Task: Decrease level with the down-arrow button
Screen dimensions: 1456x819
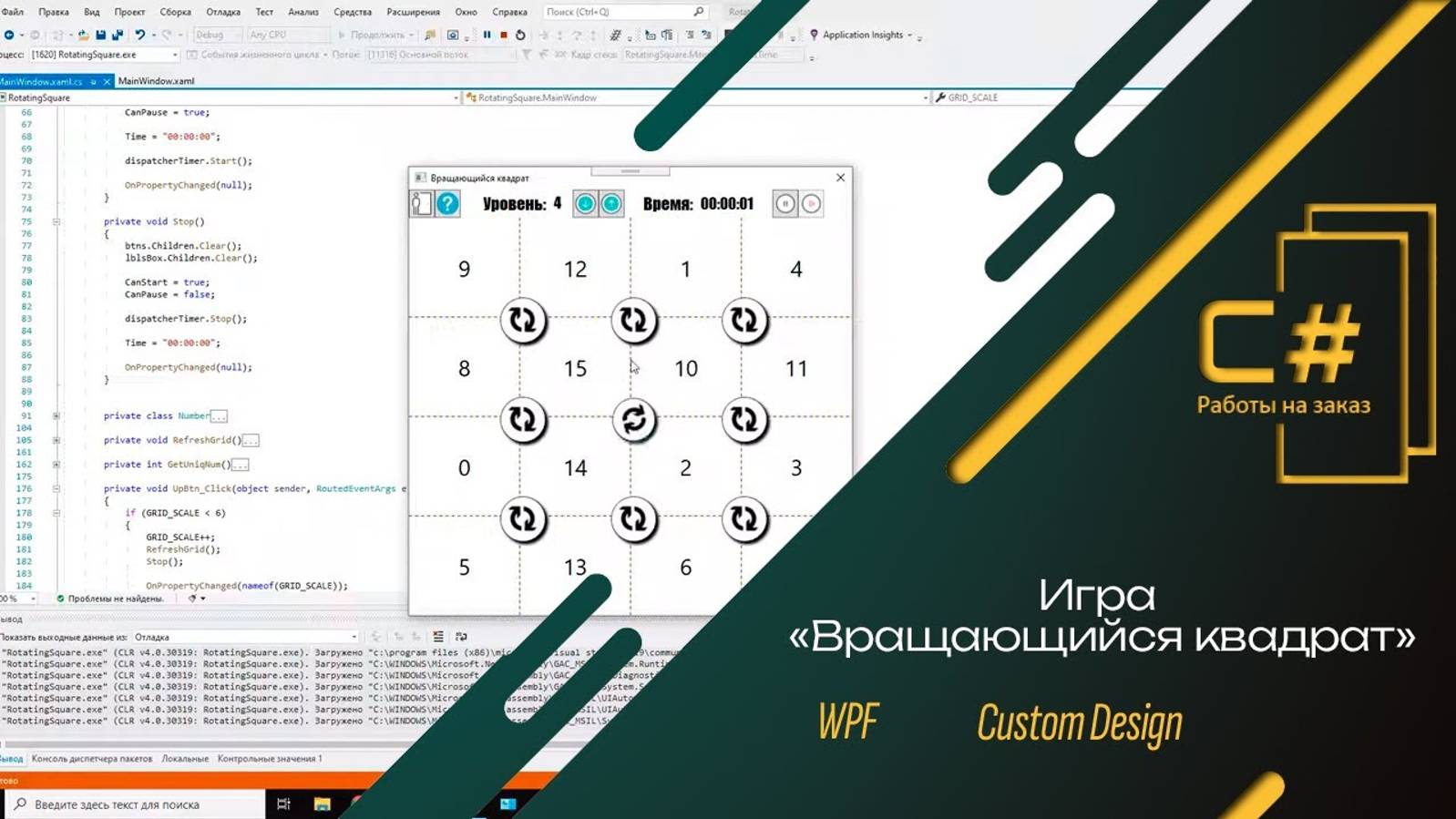Action: click(x=585, y=203)
